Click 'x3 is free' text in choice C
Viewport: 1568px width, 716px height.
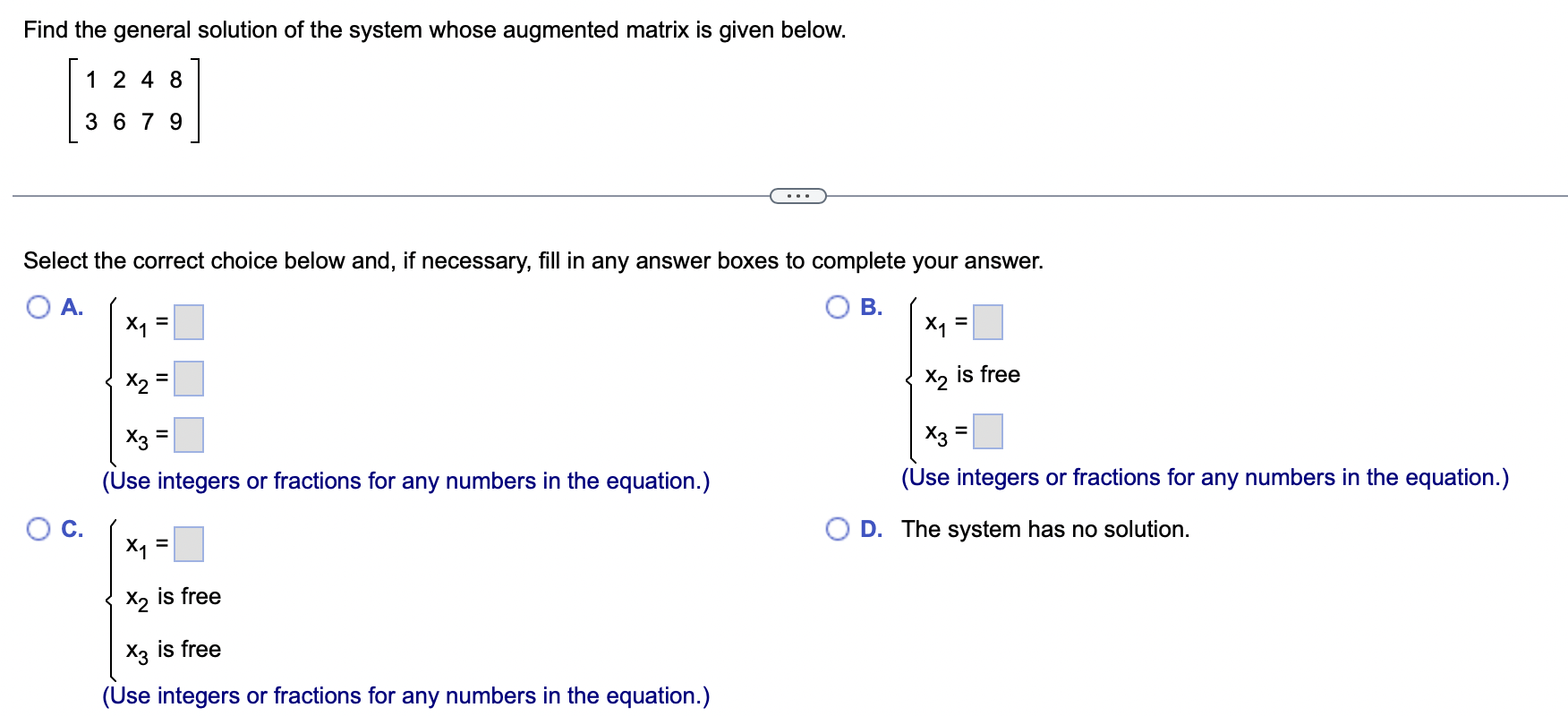click(171, 650)
